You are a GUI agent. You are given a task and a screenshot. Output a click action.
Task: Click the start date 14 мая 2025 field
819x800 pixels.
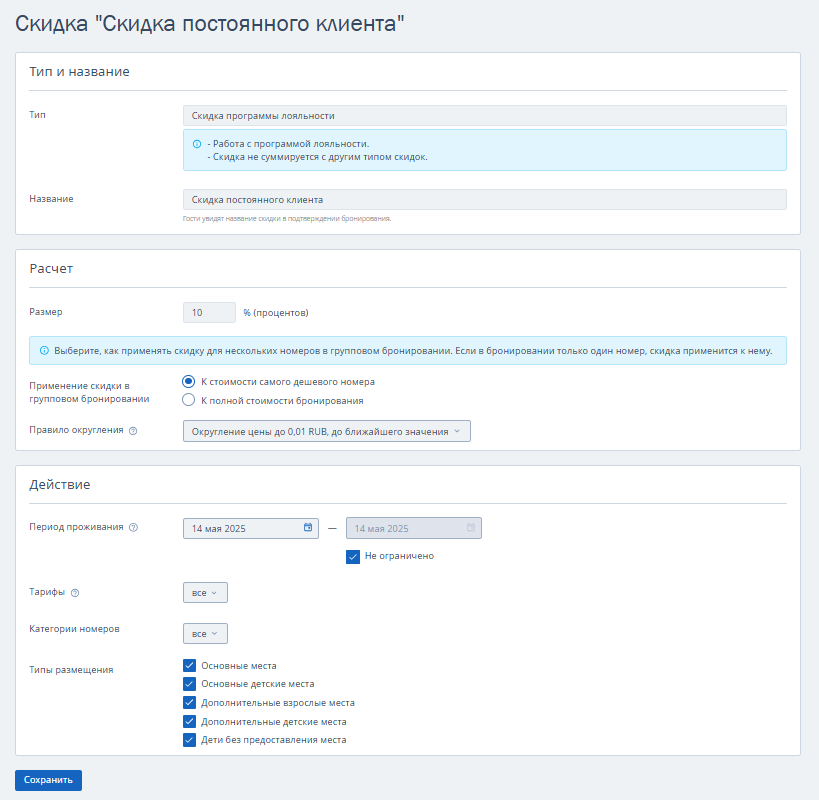coord(251,528)
